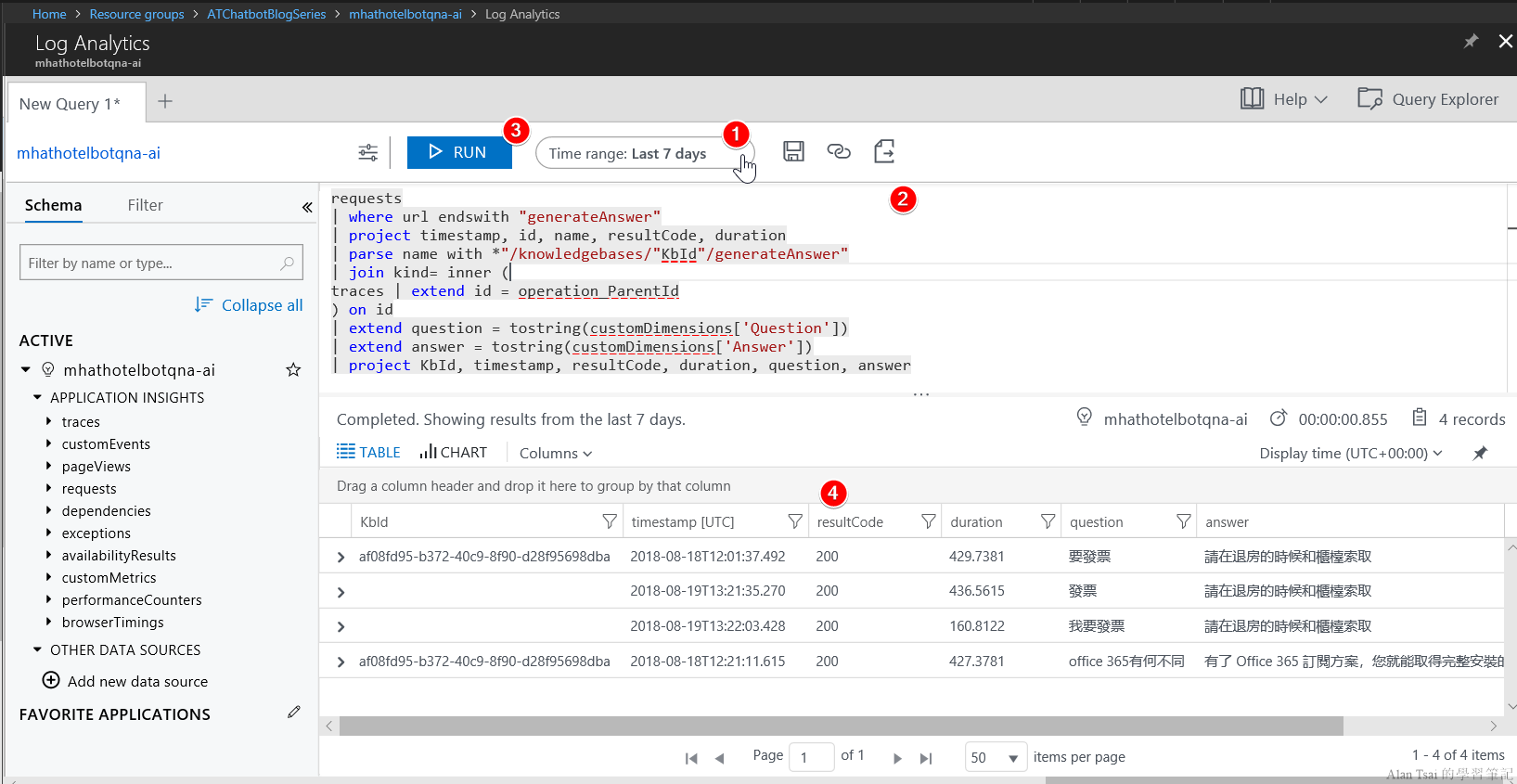Image resolution: width=1517 pixels, height=784 pixels.
Task: Open the Time range selector
Action: [645, 153]
